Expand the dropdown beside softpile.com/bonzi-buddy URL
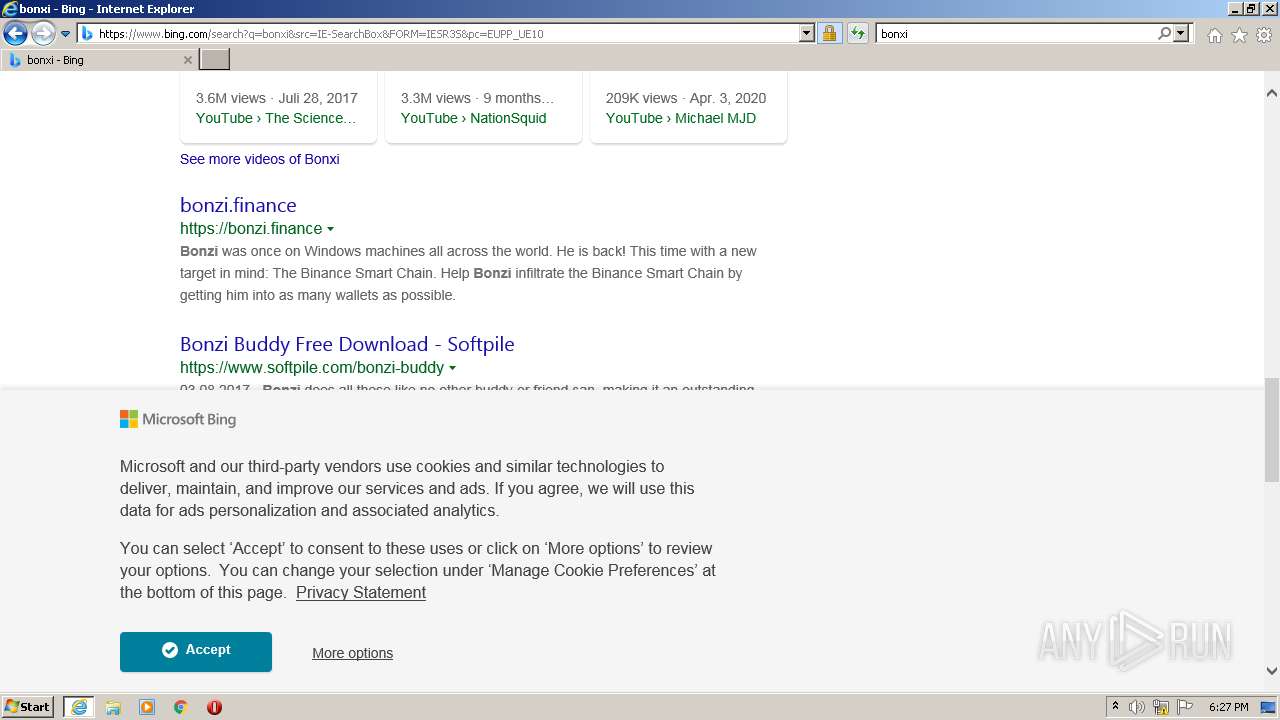 tap(453, 368)
